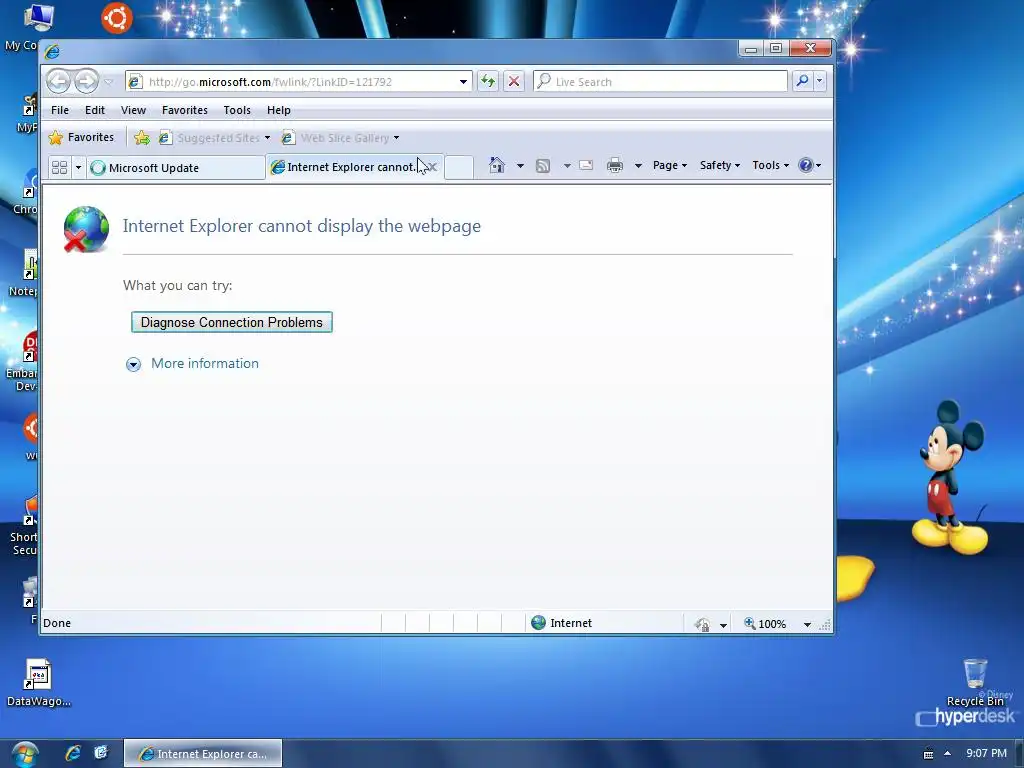Expand the address bar history dropdown
Viewport: 1024px width, 768px height.
click(463, 82)
